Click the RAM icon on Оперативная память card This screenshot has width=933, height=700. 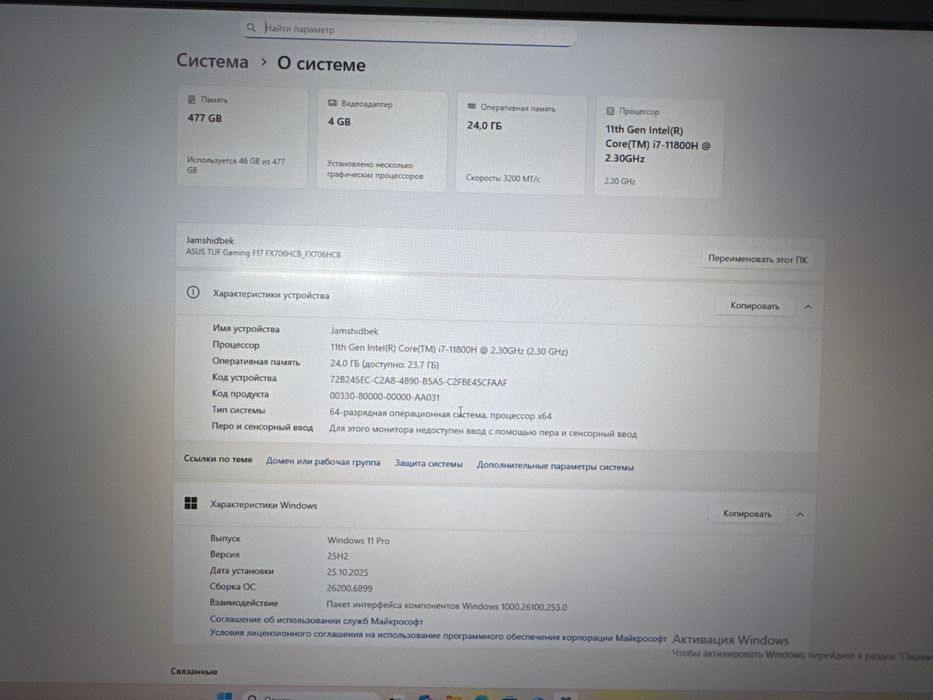point(472,107)
